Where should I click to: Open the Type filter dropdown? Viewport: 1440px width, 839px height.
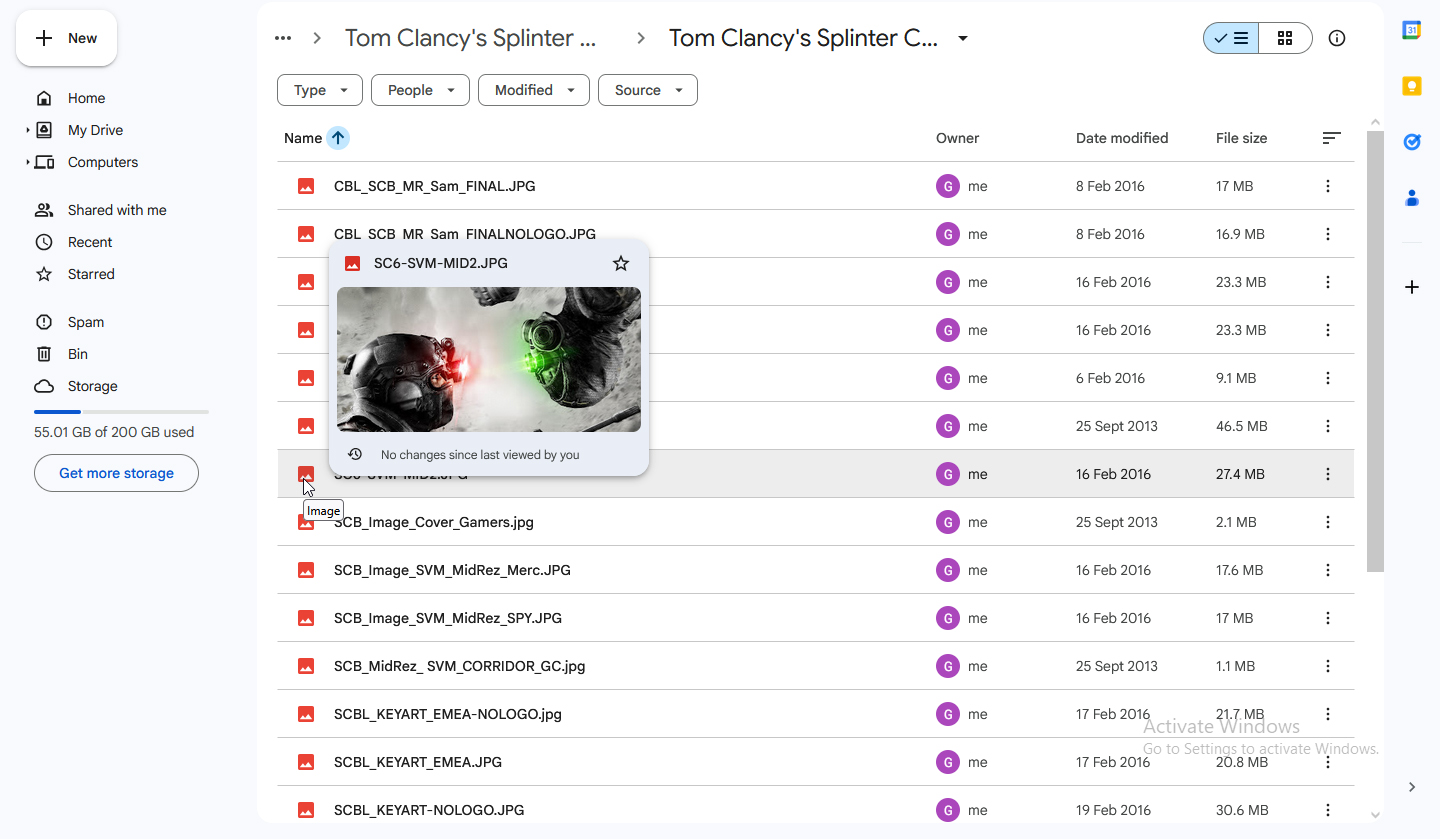(x=320, y=90)
